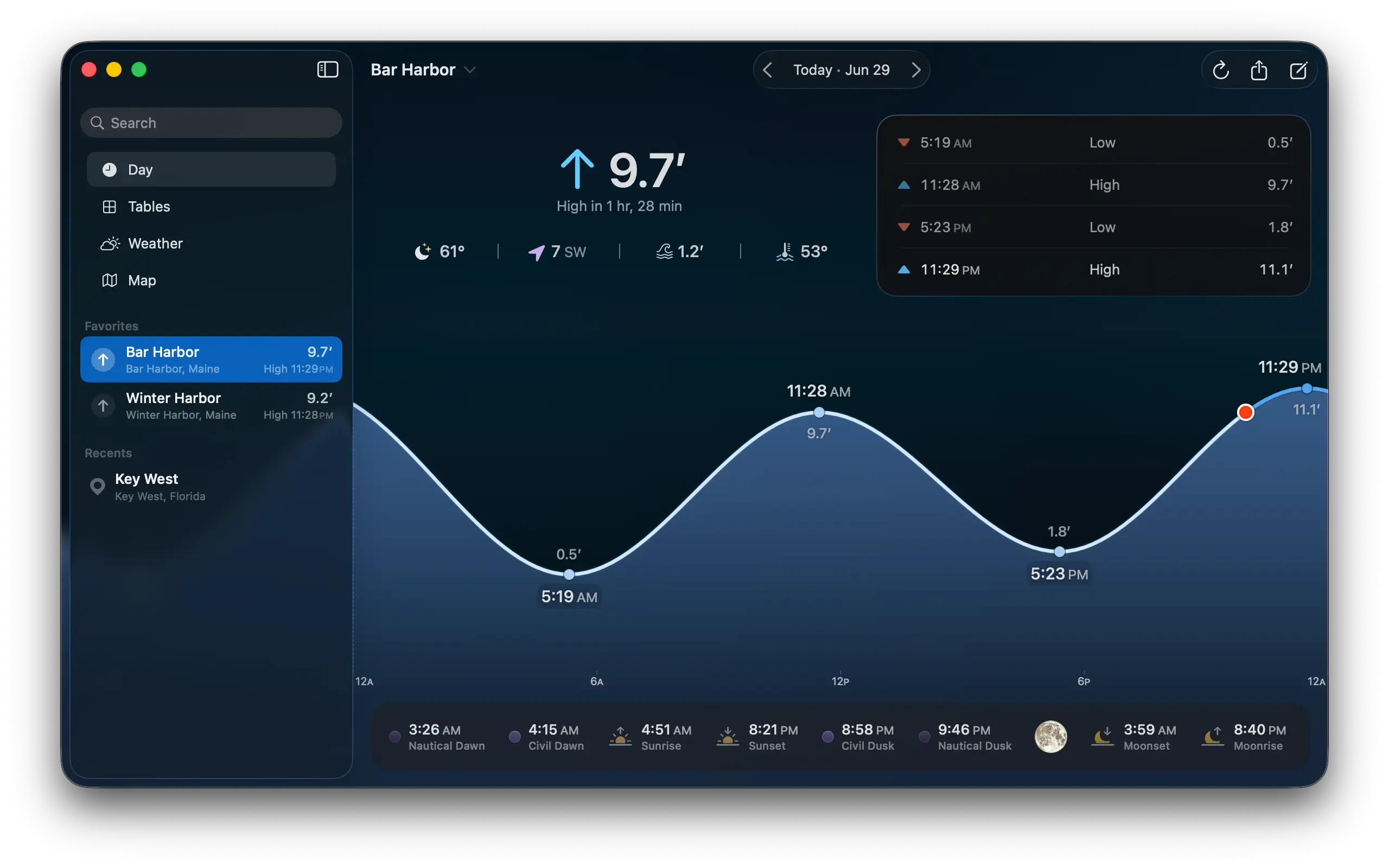Click the full moon phase image
Image resolution: width=1389 pixels, height=868 pixels.
pyautogui.click(x=1050, y=737)
